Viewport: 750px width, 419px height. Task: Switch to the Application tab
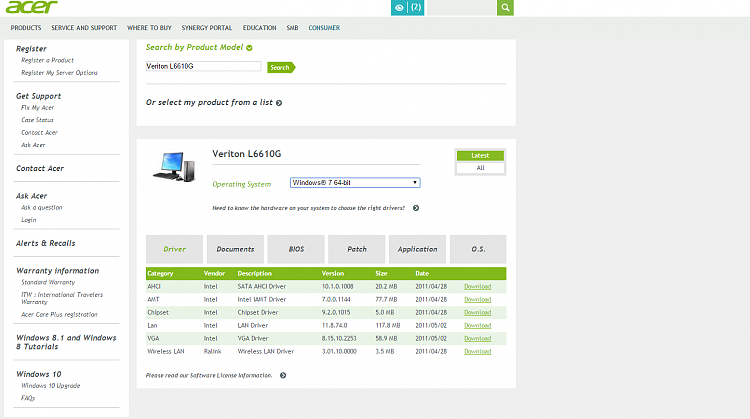point(418,249)
